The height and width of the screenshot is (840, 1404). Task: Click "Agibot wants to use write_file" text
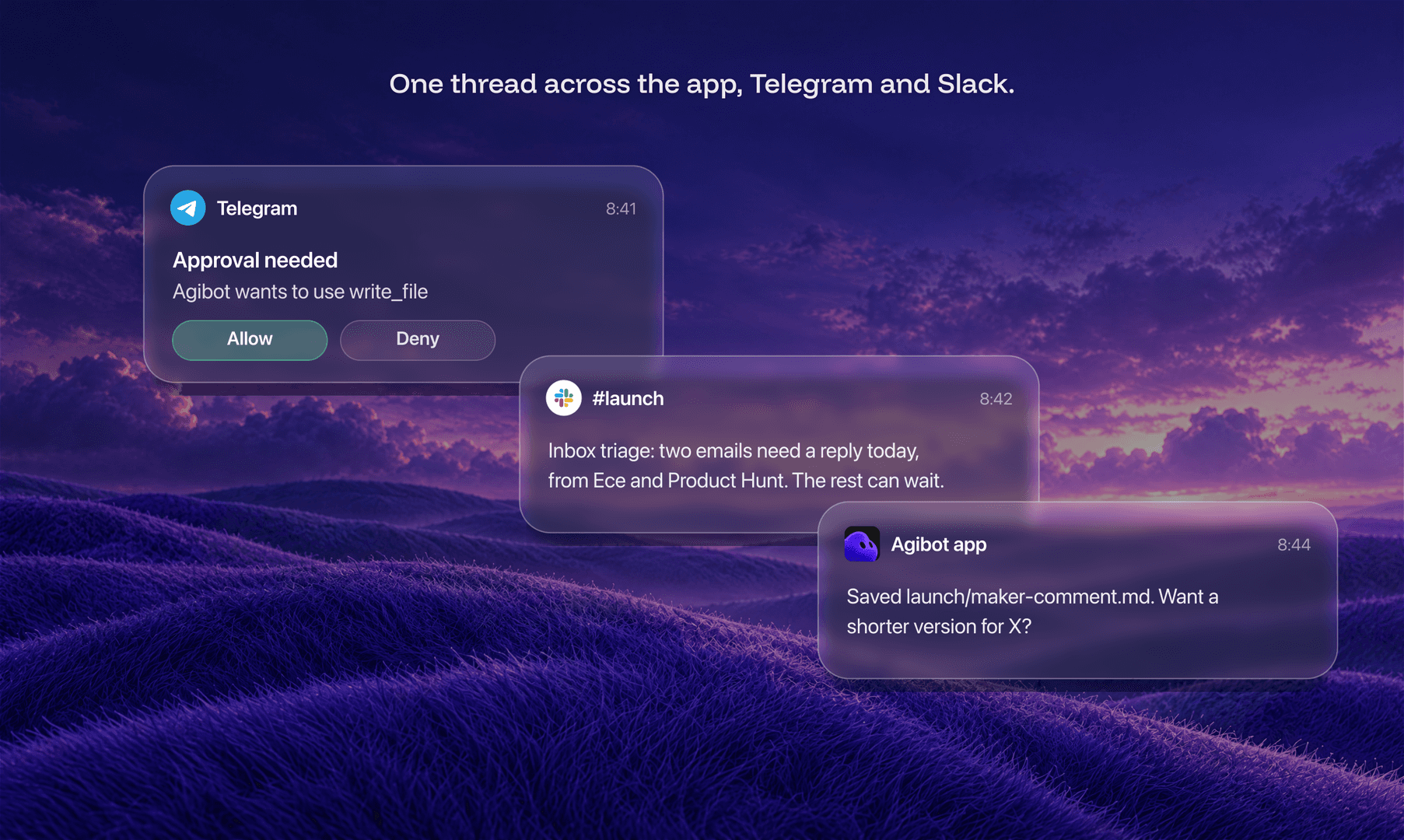[300, 292]
